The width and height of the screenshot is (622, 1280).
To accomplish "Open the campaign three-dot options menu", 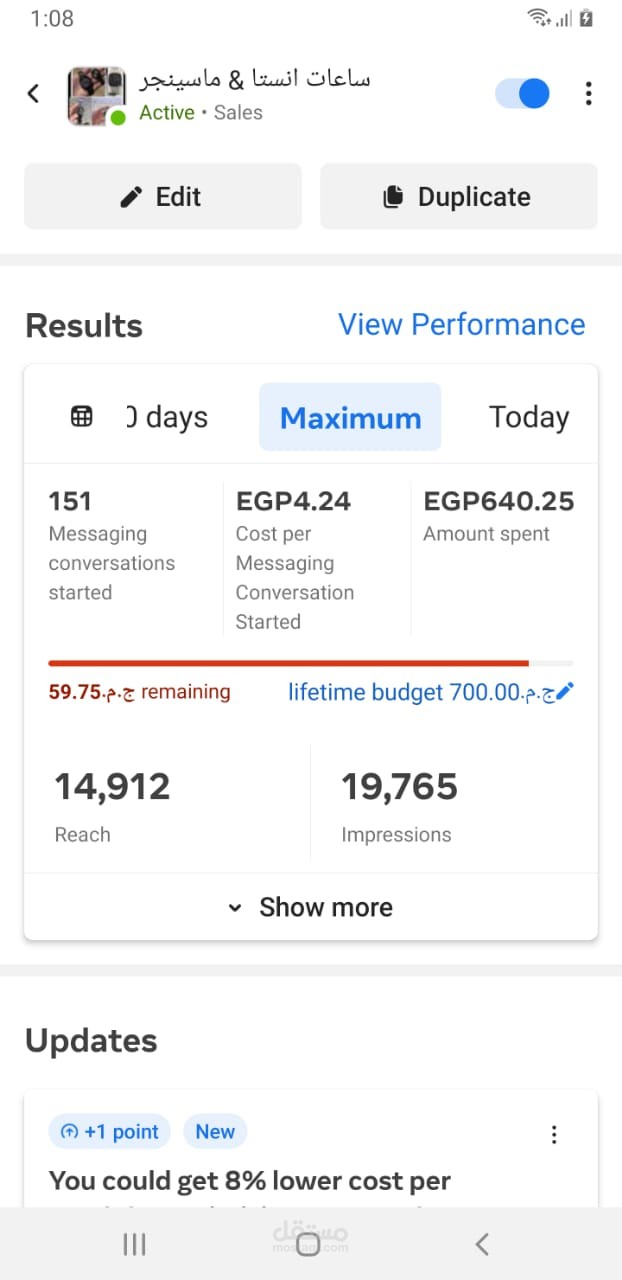I will pyautogui.click(x=588, y=94).
